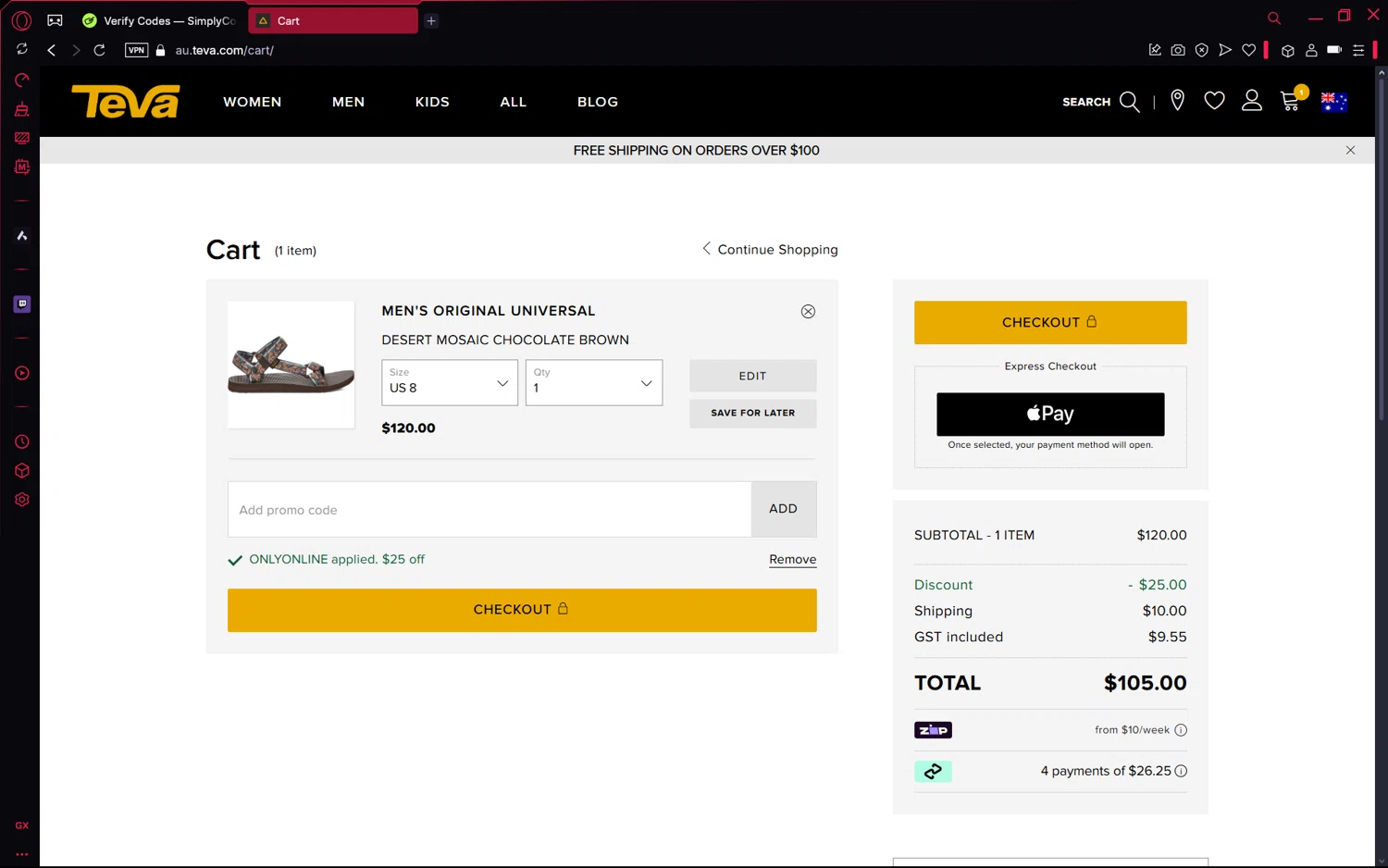Open the WOMEN menu
1388x868 pixels.
pos(252,102)
